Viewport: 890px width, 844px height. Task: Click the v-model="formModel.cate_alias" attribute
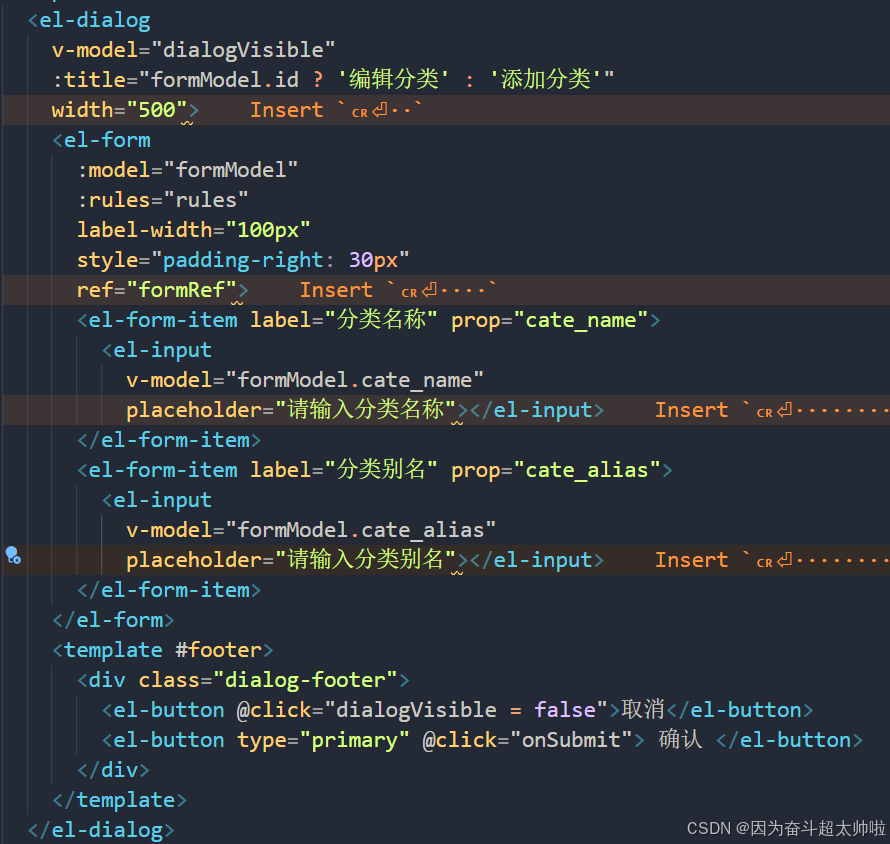311,530
